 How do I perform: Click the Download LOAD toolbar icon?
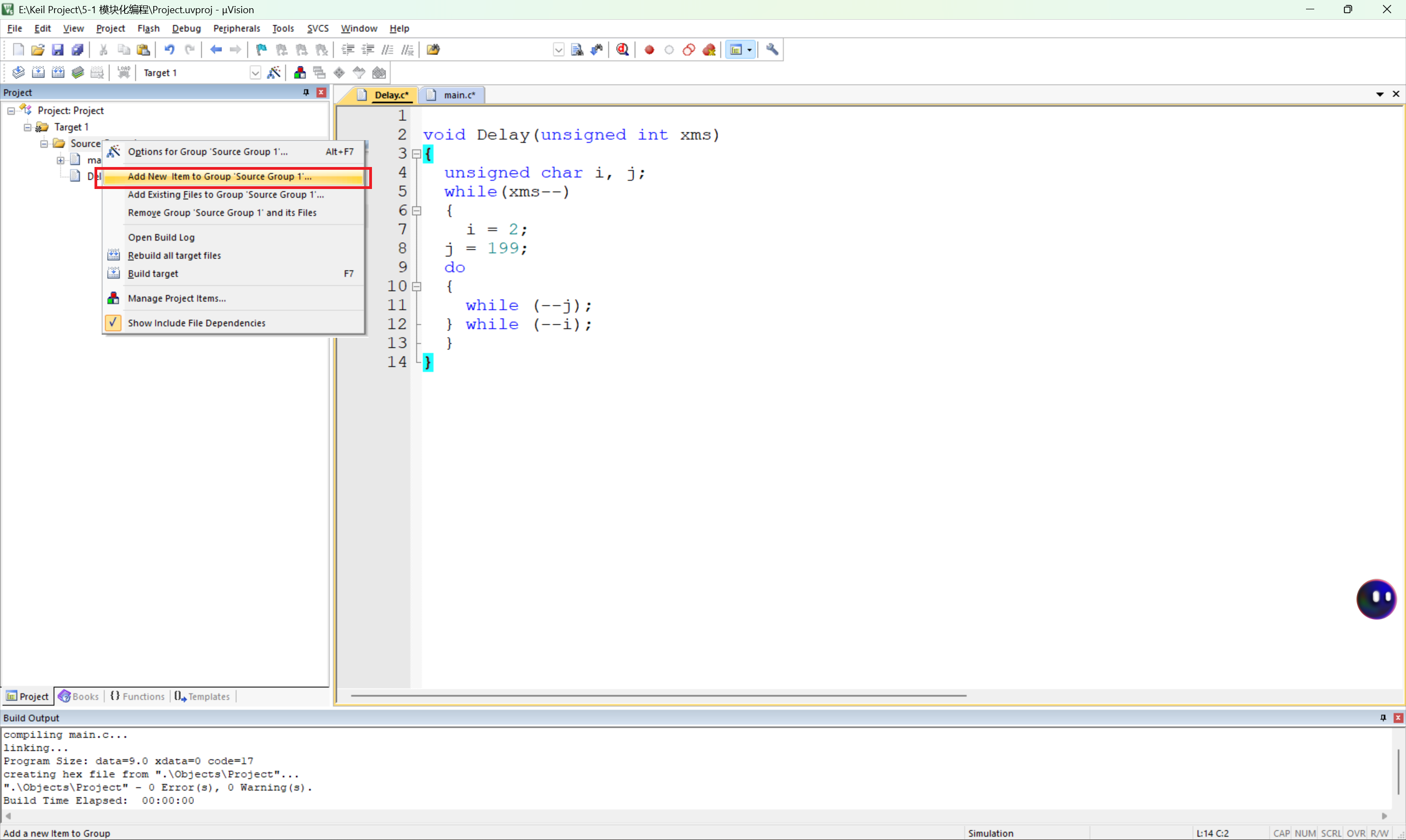pyautogui.click(x=124, y=73)
